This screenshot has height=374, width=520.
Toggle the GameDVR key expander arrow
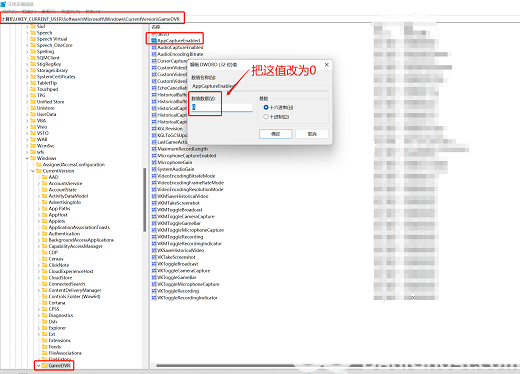(x=39, y=366)
